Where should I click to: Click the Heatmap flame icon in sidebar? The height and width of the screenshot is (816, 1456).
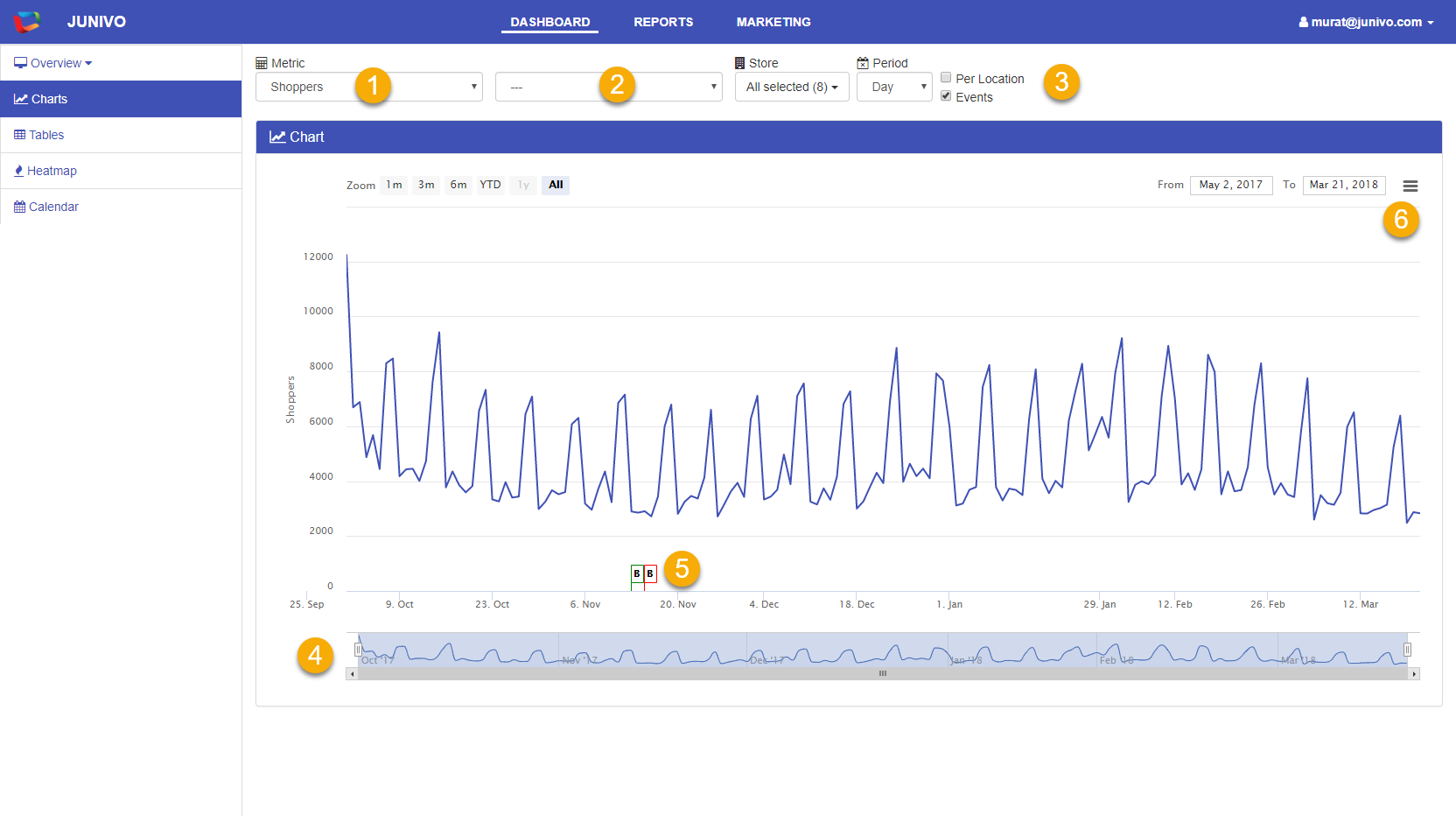tap(18, 171)
